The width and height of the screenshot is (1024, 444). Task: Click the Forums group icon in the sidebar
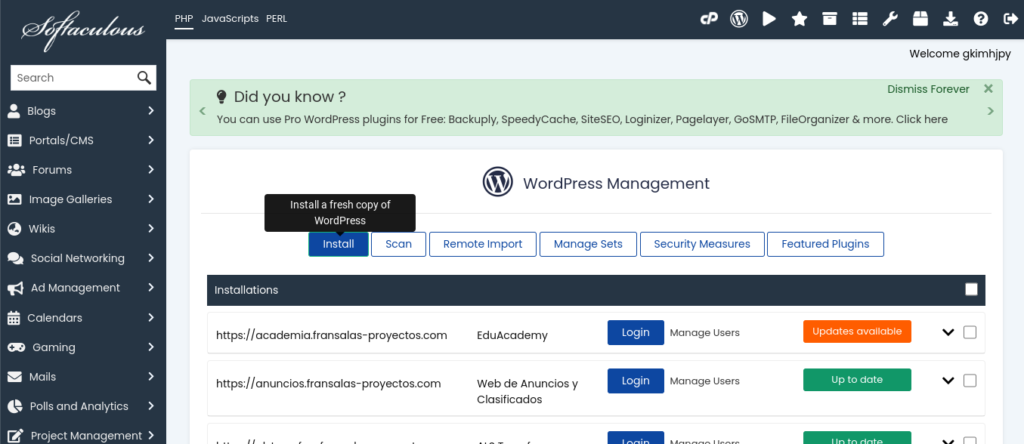point(16,170)
